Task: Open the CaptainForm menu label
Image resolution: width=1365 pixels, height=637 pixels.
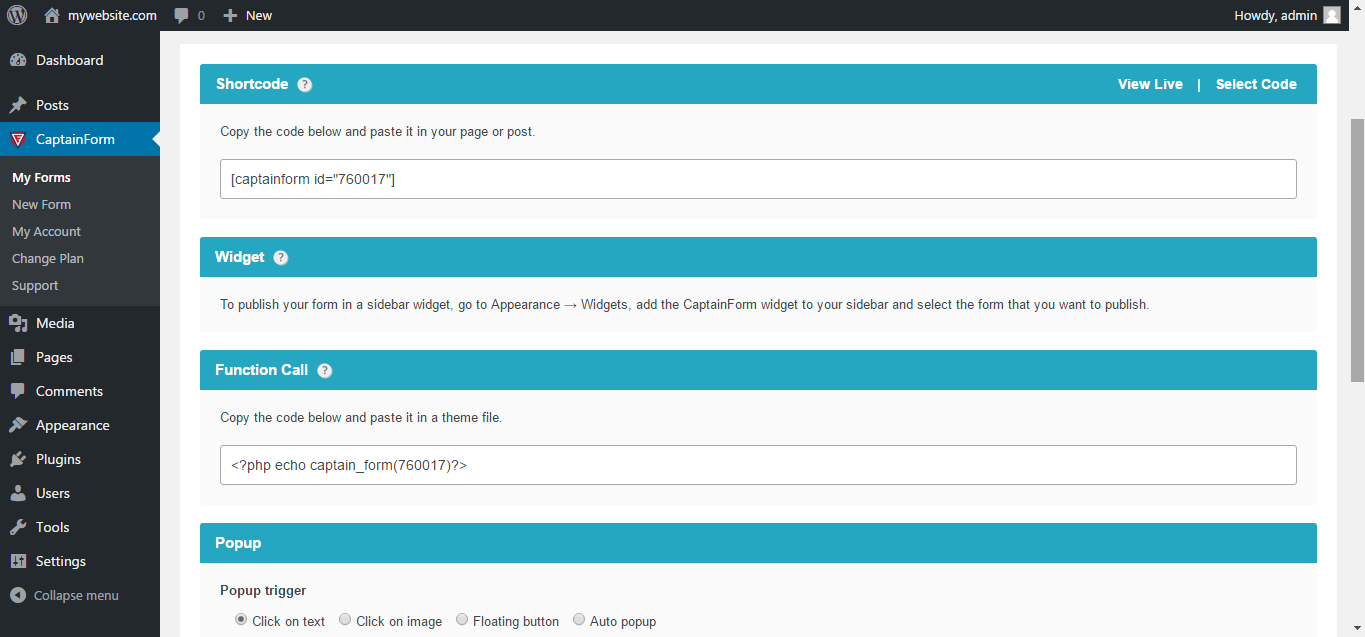Action: [x=75, y=139]
